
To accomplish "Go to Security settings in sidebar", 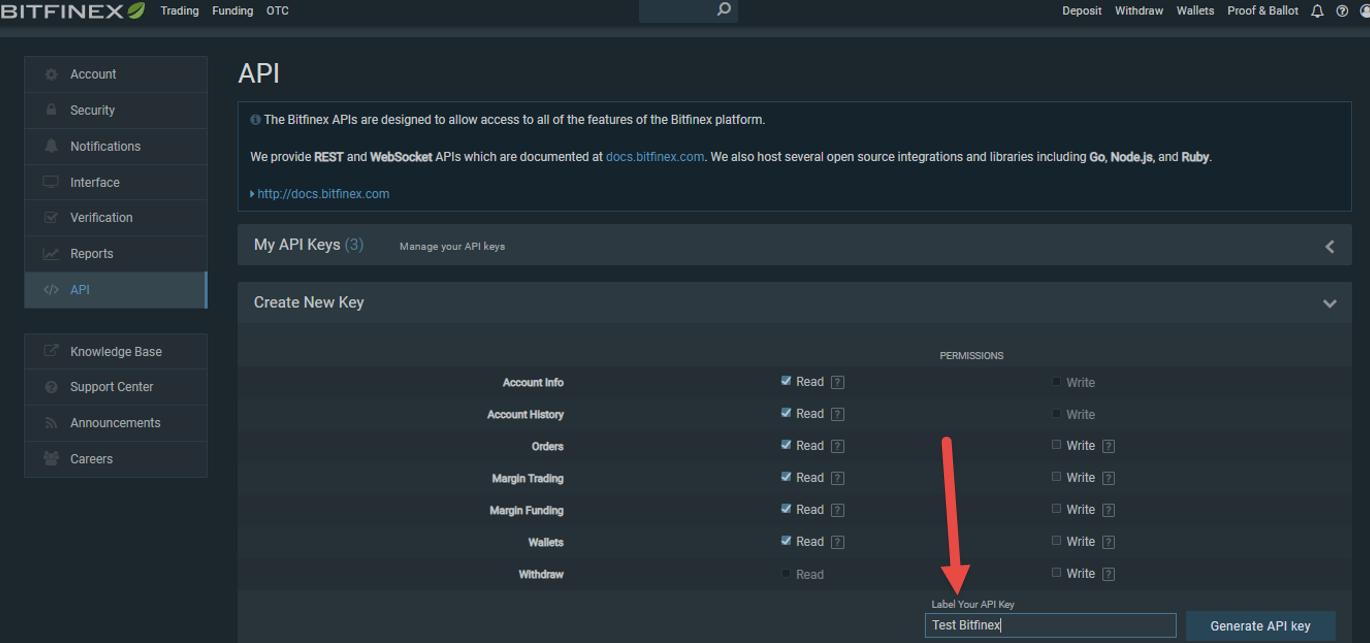I will [116, 110].
